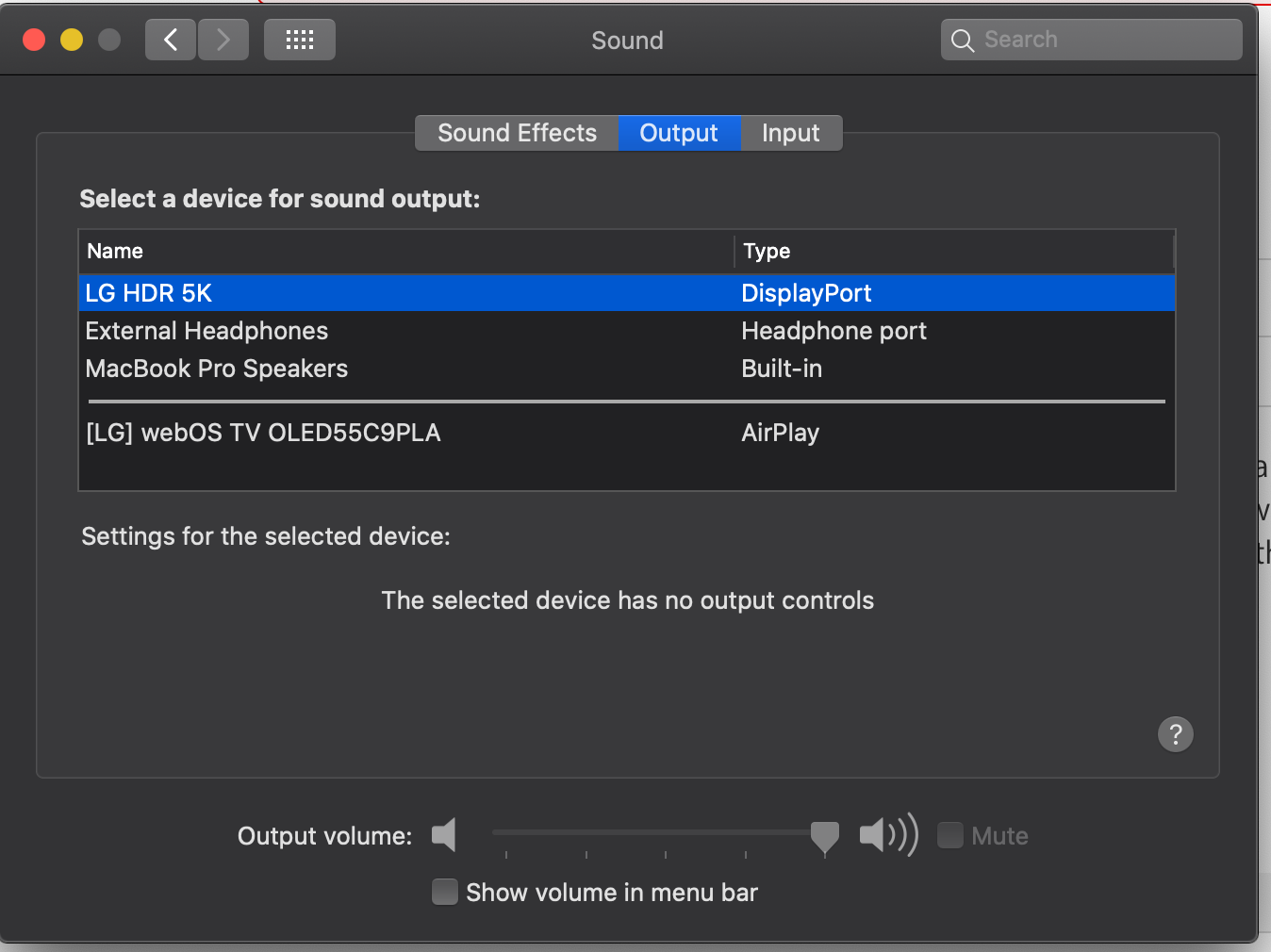Click the forward navigation arrow

point(223,40)
